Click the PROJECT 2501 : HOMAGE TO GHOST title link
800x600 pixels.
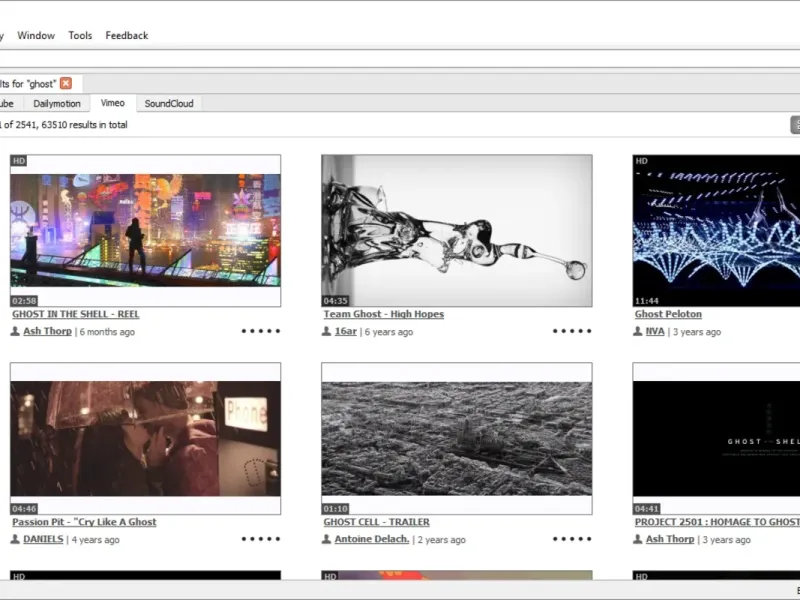pos(717,522)
